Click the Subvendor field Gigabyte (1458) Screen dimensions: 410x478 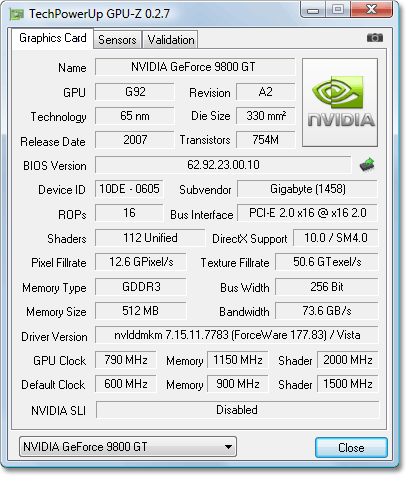click(307, 189)
